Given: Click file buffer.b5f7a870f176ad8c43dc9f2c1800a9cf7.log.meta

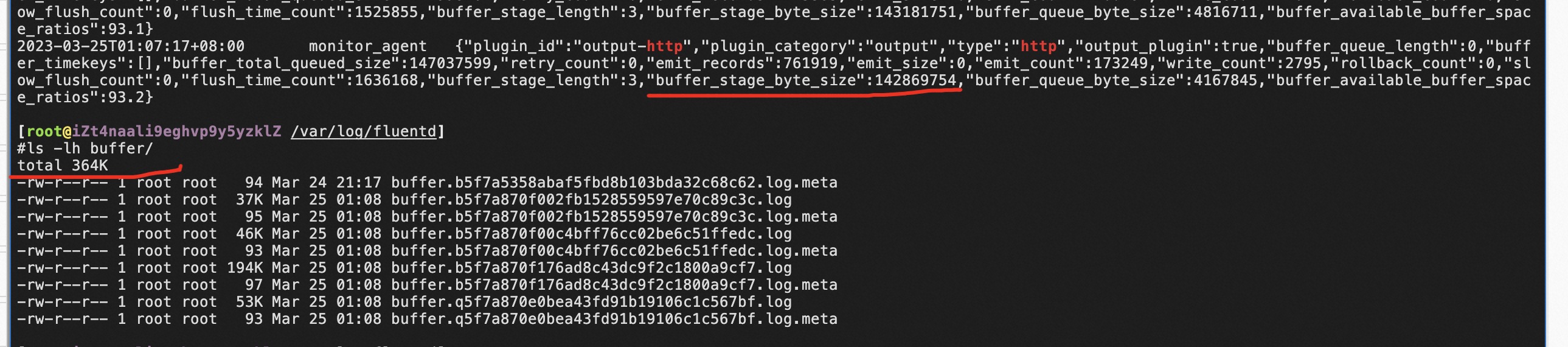Looking at the screenshot, I should click(614, 285).
